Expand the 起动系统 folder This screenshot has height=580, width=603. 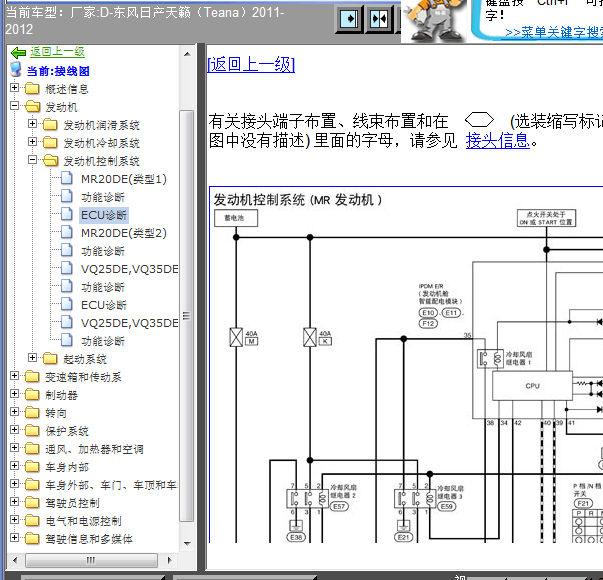(33, 359)
